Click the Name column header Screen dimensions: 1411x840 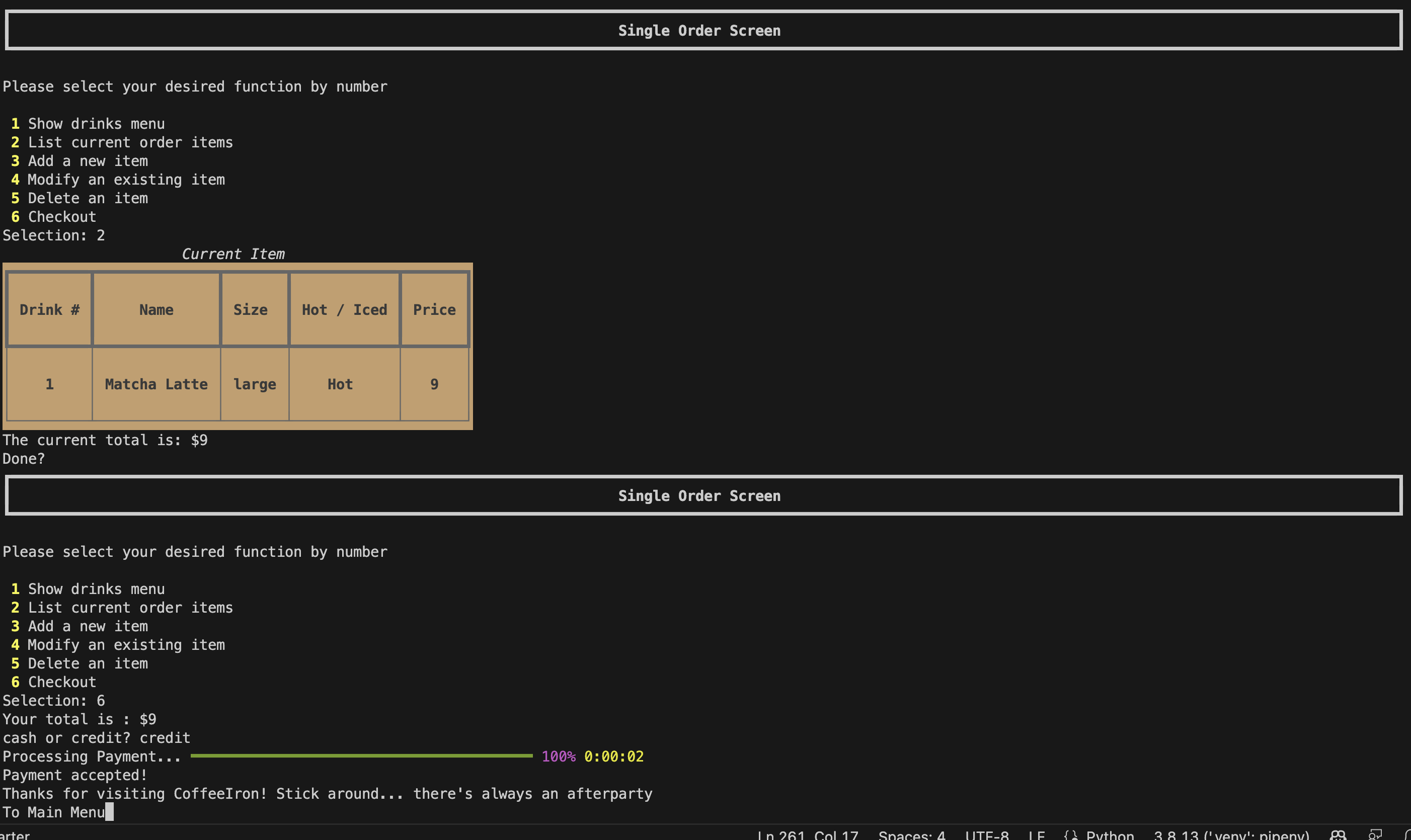pos(156,309)
